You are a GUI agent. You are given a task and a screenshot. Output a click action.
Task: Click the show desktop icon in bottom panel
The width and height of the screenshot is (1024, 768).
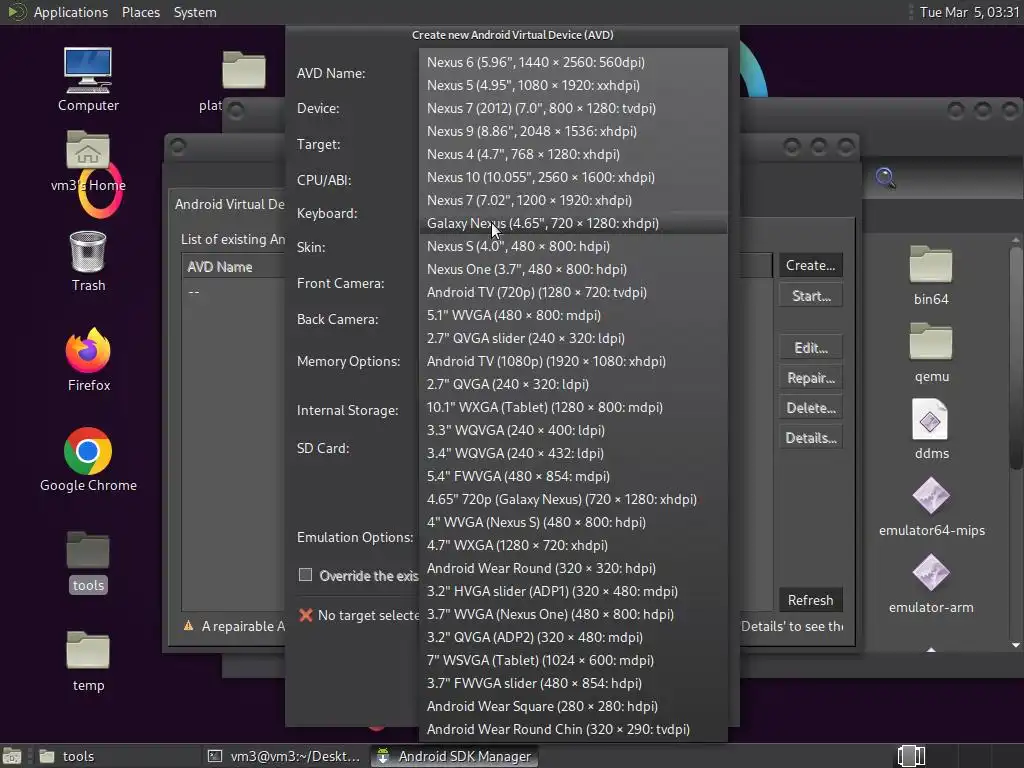tap(11, 756)
